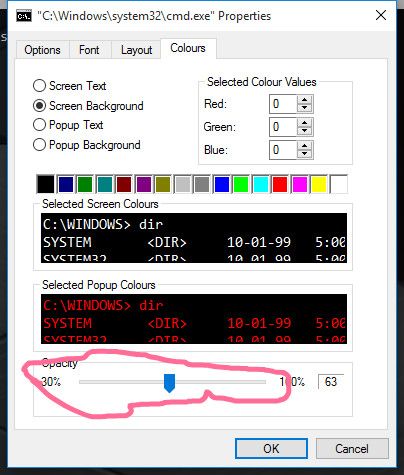Close the Properties dialog with X
This screenshot has width=404, height=475.
(381, 15)
